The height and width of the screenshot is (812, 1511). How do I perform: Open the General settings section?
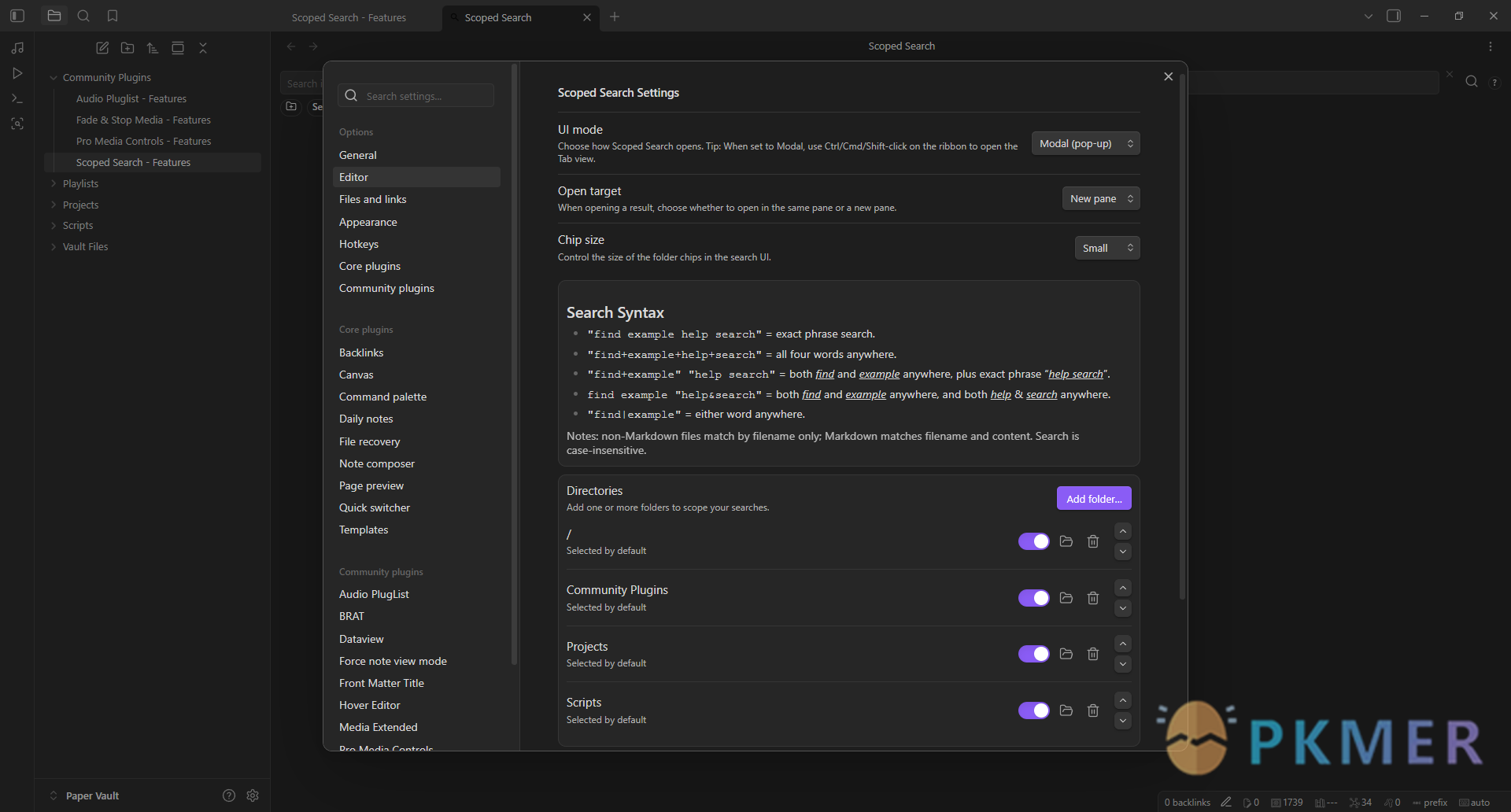416,155
